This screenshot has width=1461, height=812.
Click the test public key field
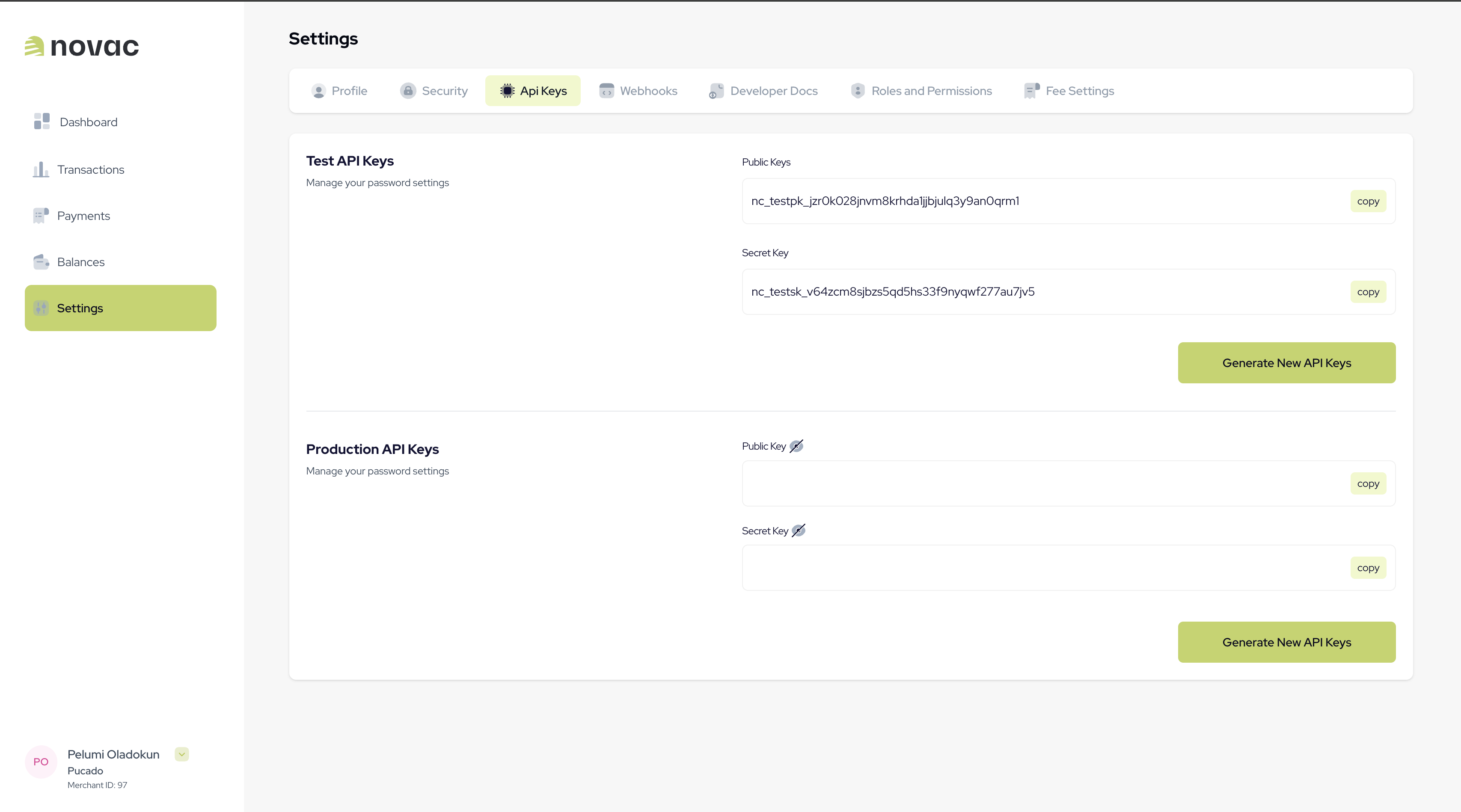tap(1069, 202)
